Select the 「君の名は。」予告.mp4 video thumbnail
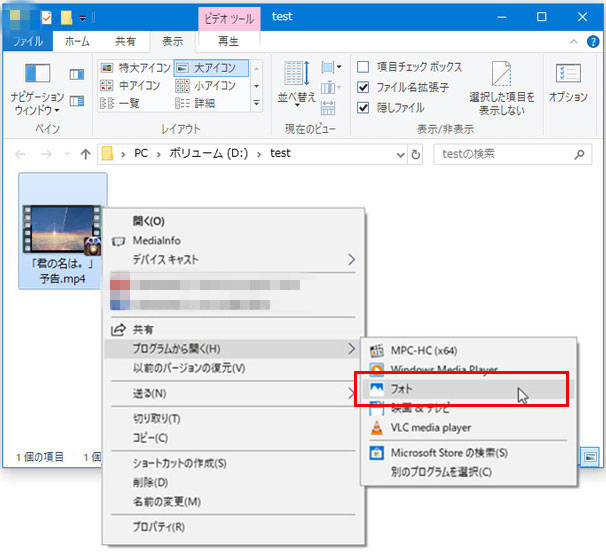 [x=63, y=231]
